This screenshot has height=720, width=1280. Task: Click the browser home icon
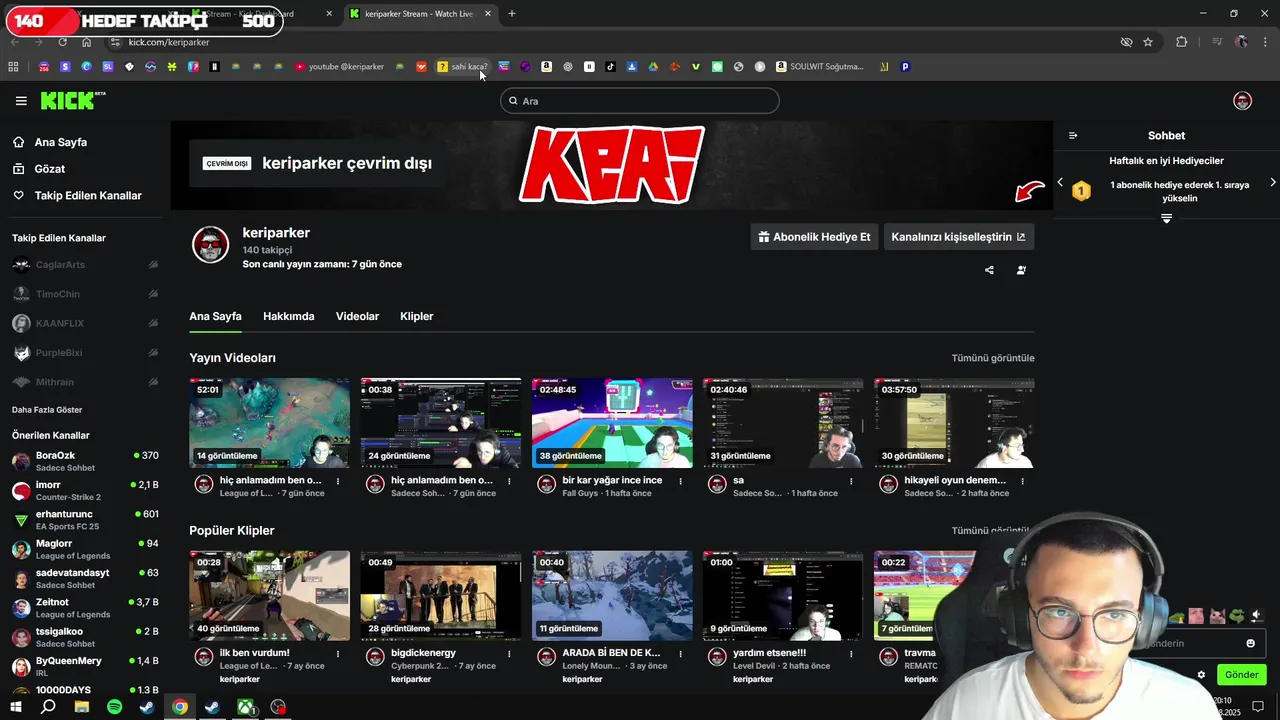(x=86, y=42)
